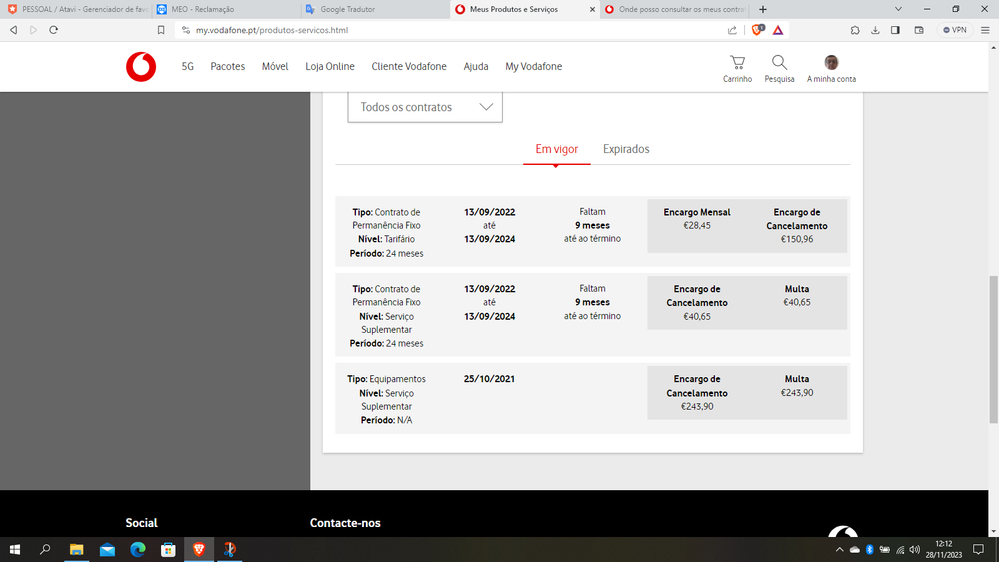The width and height of the screenshot is (999, 562).
Task: Open the Loja Online link
Action: (x=330, y=67)
